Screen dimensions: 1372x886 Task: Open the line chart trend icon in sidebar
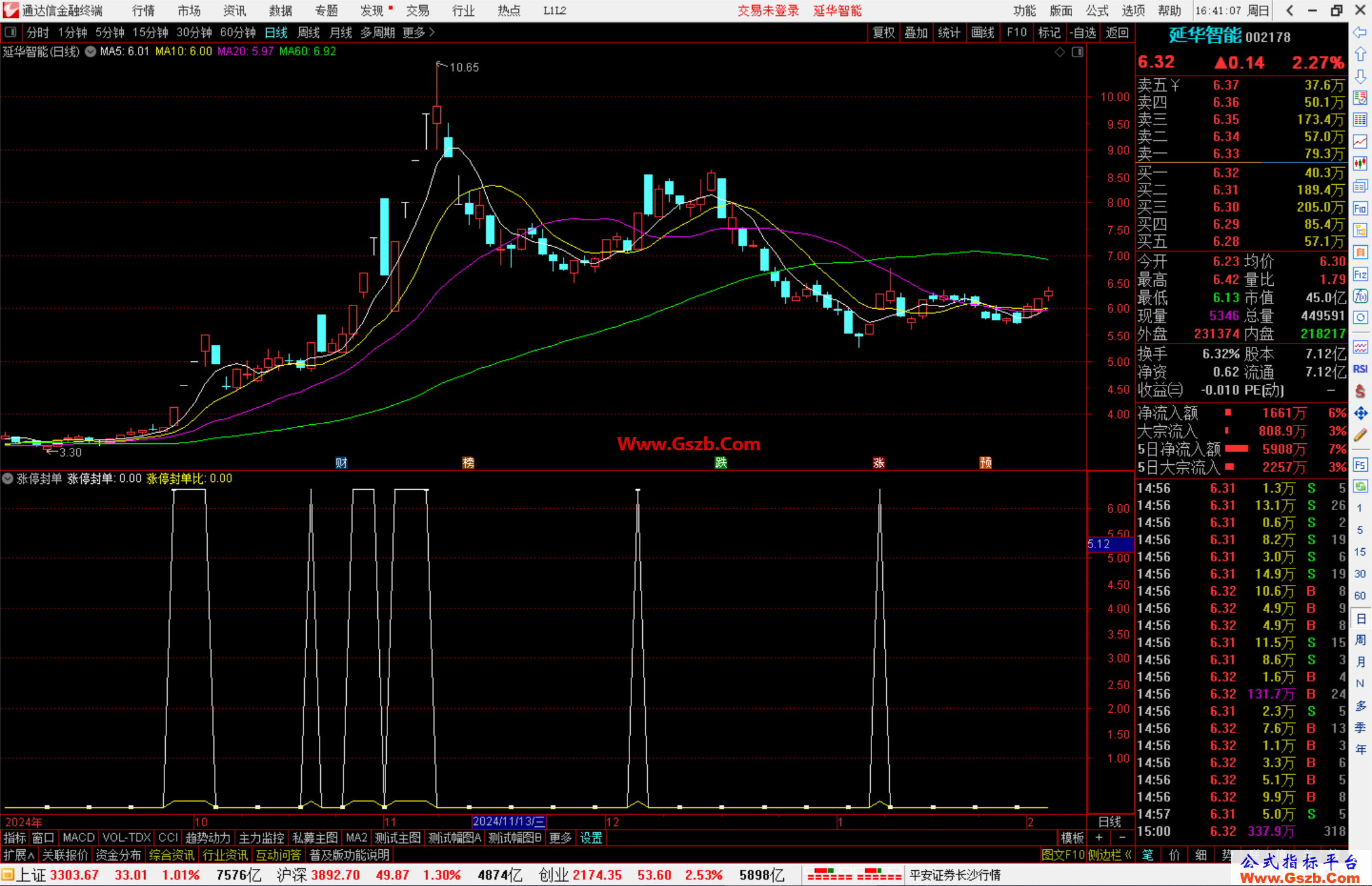[x=1360, y=142]
